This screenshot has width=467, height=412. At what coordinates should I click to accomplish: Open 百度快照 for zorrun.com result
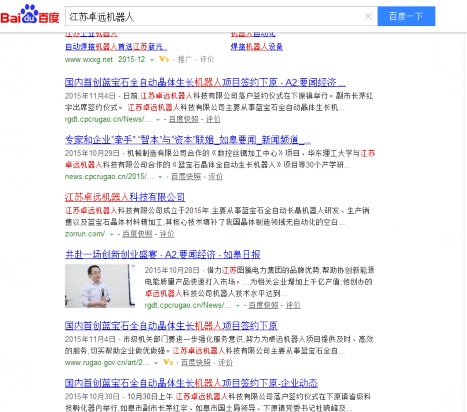[137, 234]
